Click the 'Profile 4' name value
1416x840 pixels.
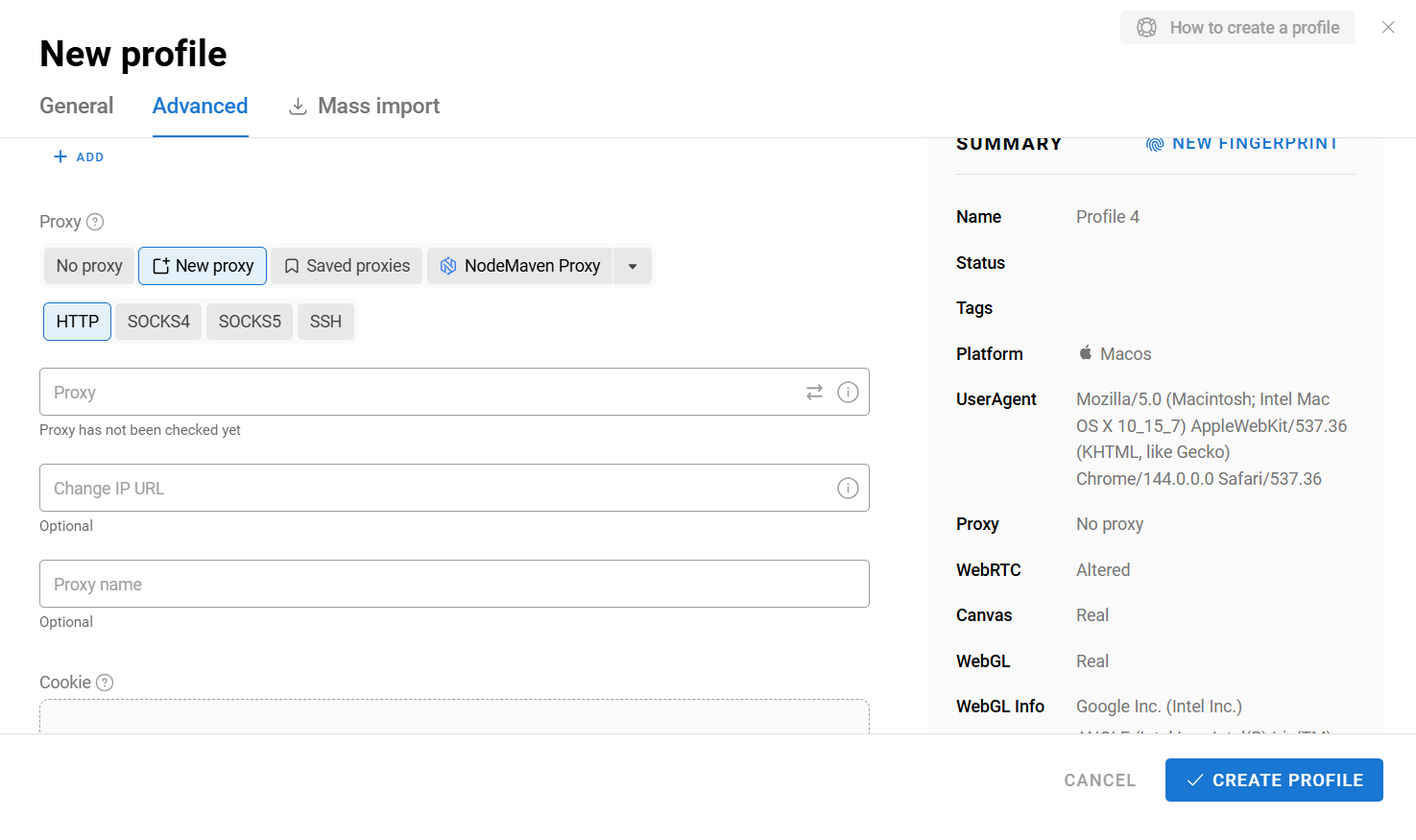click(x=1108, y=217)
